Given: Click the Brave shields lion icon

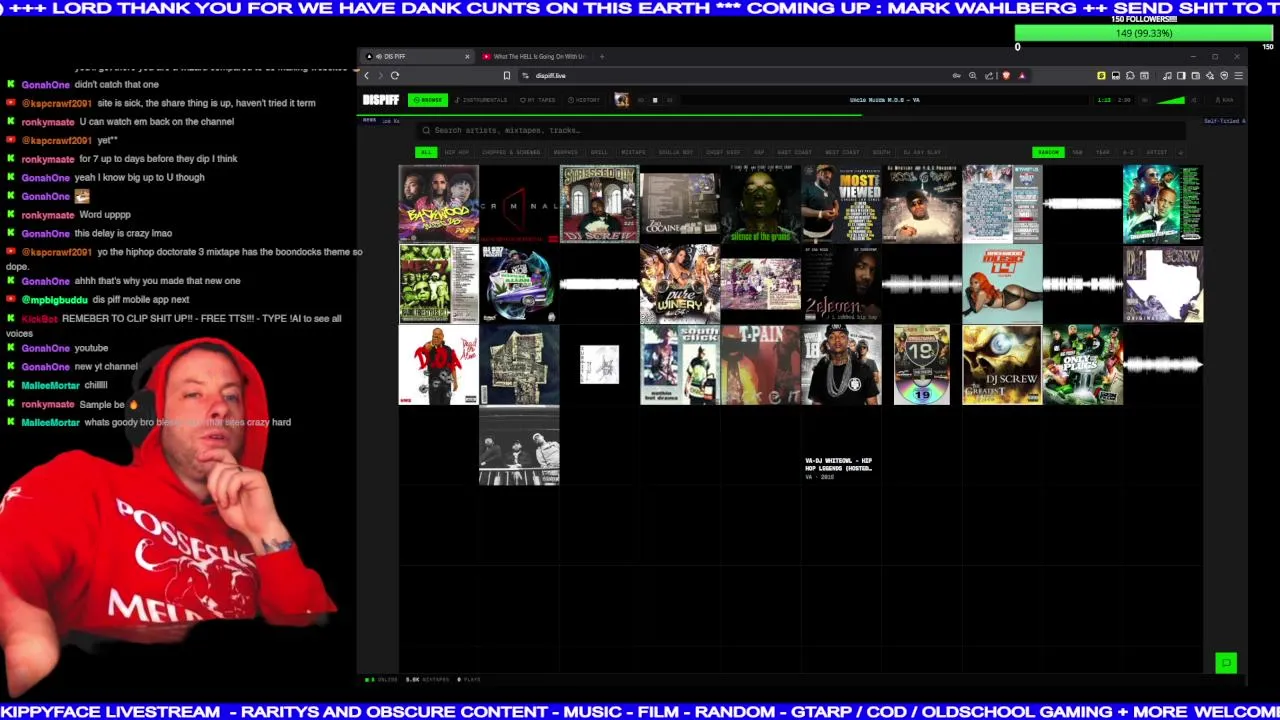Looking at the screenshot, I should 1006,76.
